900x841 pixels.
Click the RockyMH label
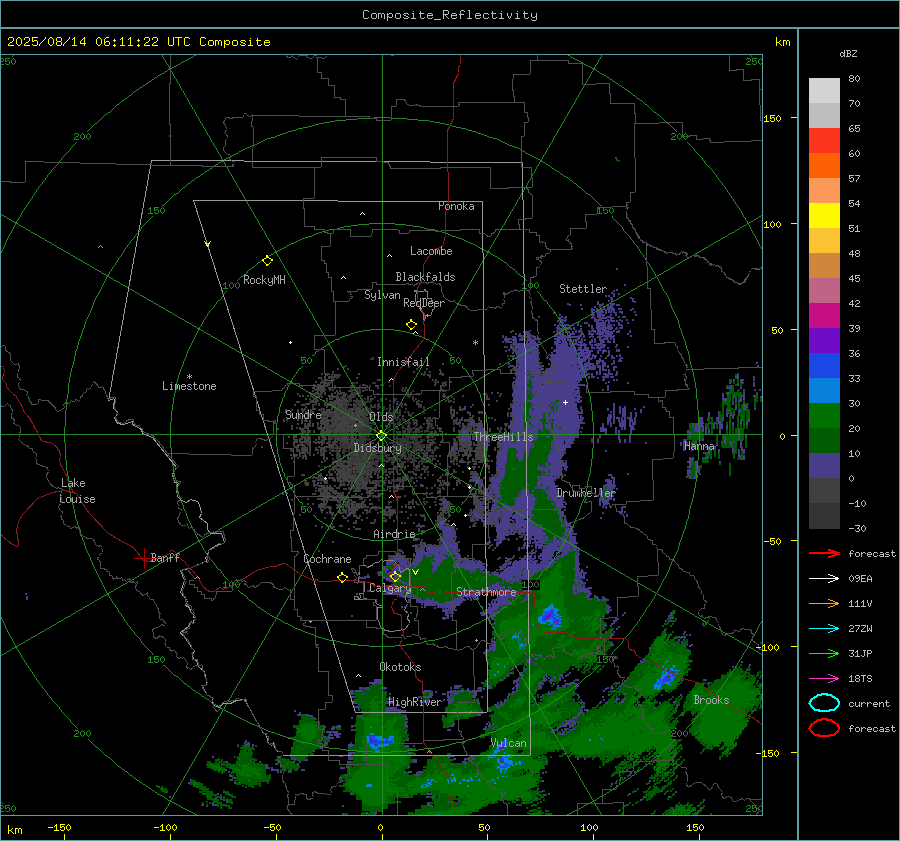tap(264, 280)
